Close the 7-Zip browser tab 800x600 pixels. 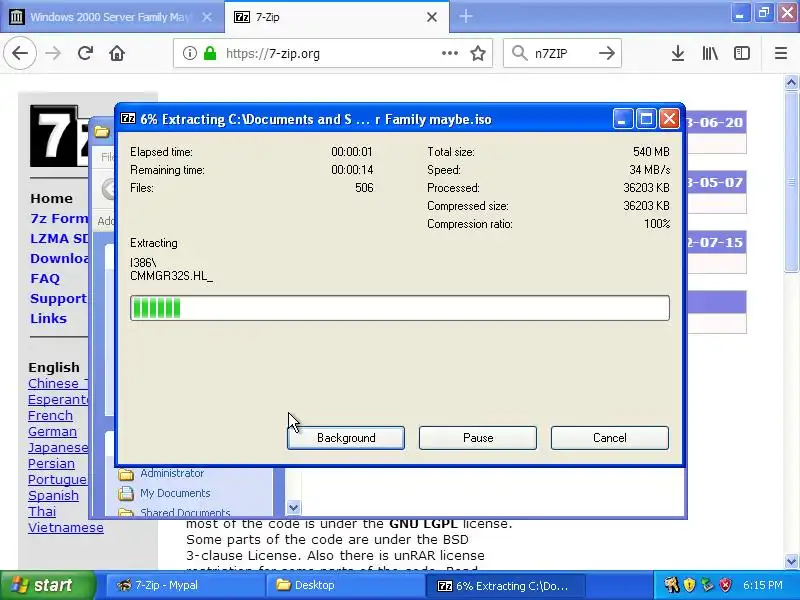click(432, 17)
